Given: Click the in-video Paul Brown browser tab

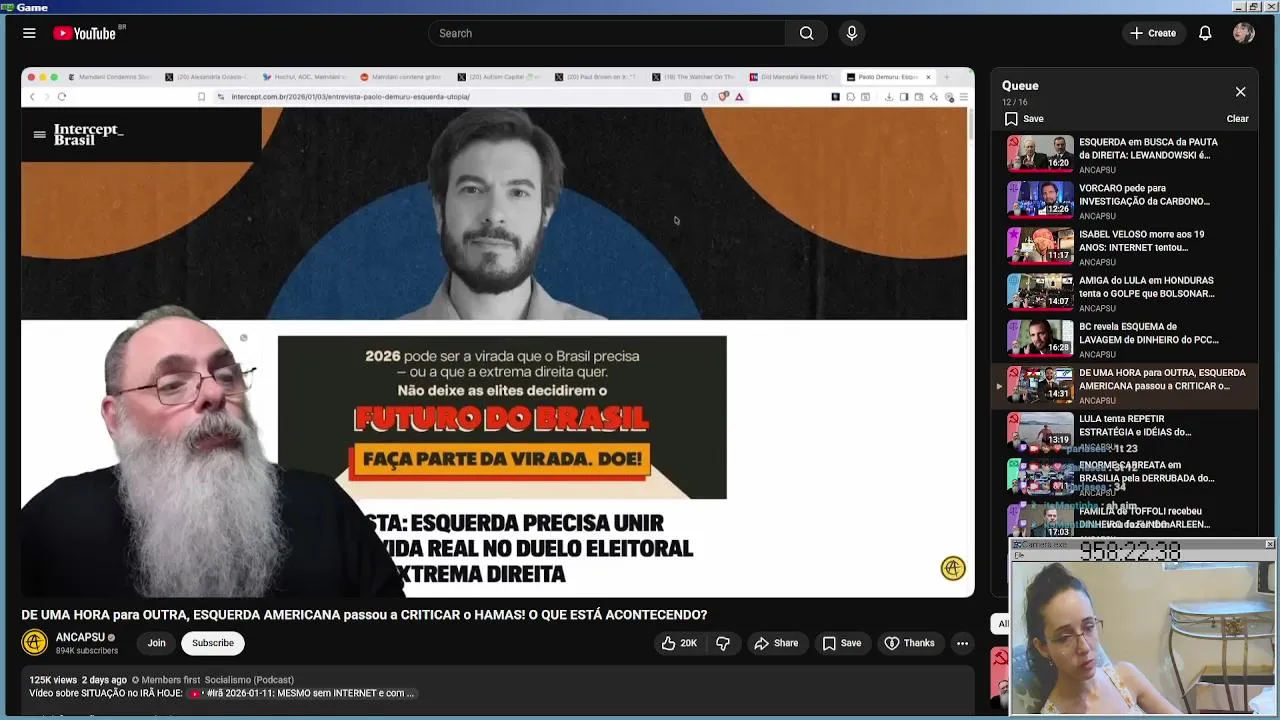Looking at the screenshot, I should [594, 77].
